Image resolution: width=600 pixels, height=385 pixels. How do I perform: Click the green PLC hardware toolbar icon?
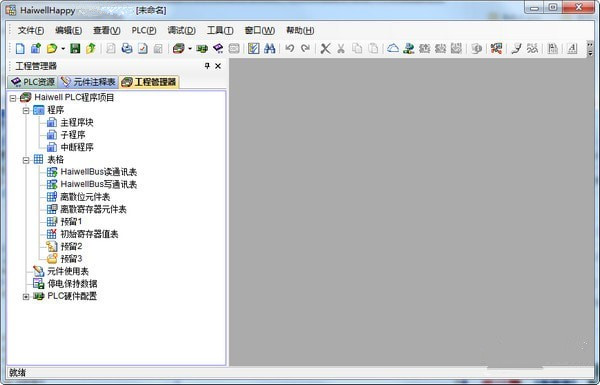[202, 49]
